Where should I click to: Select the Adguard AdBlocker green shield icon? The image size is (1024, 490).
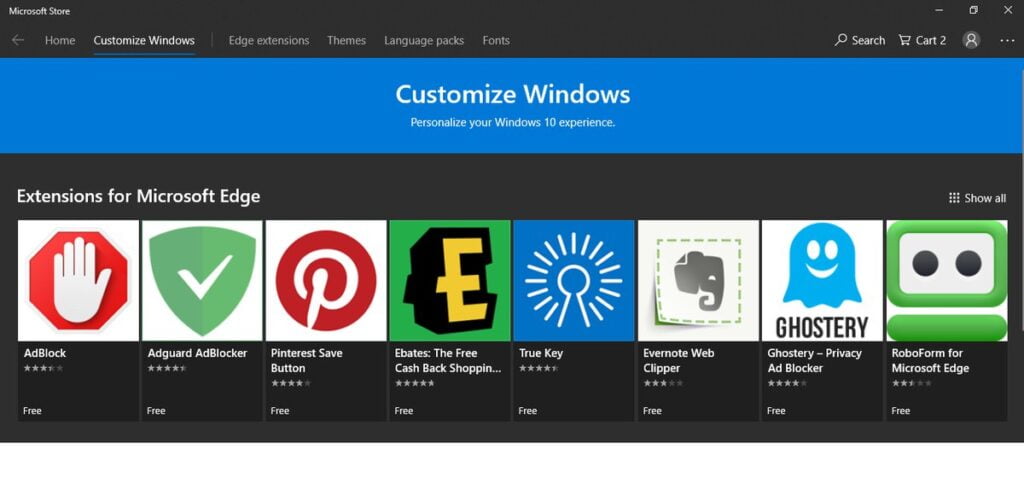point(202,280)
